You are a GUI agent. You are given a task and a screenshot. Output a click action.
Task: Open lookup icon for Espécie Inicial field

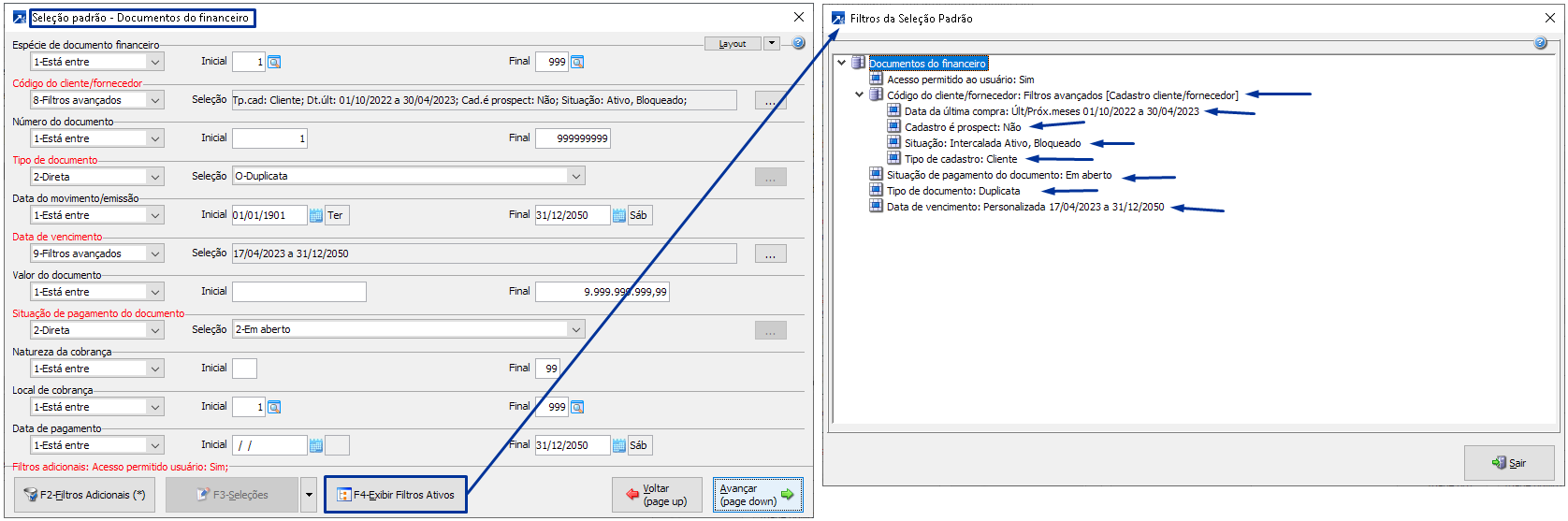point(274,62)
